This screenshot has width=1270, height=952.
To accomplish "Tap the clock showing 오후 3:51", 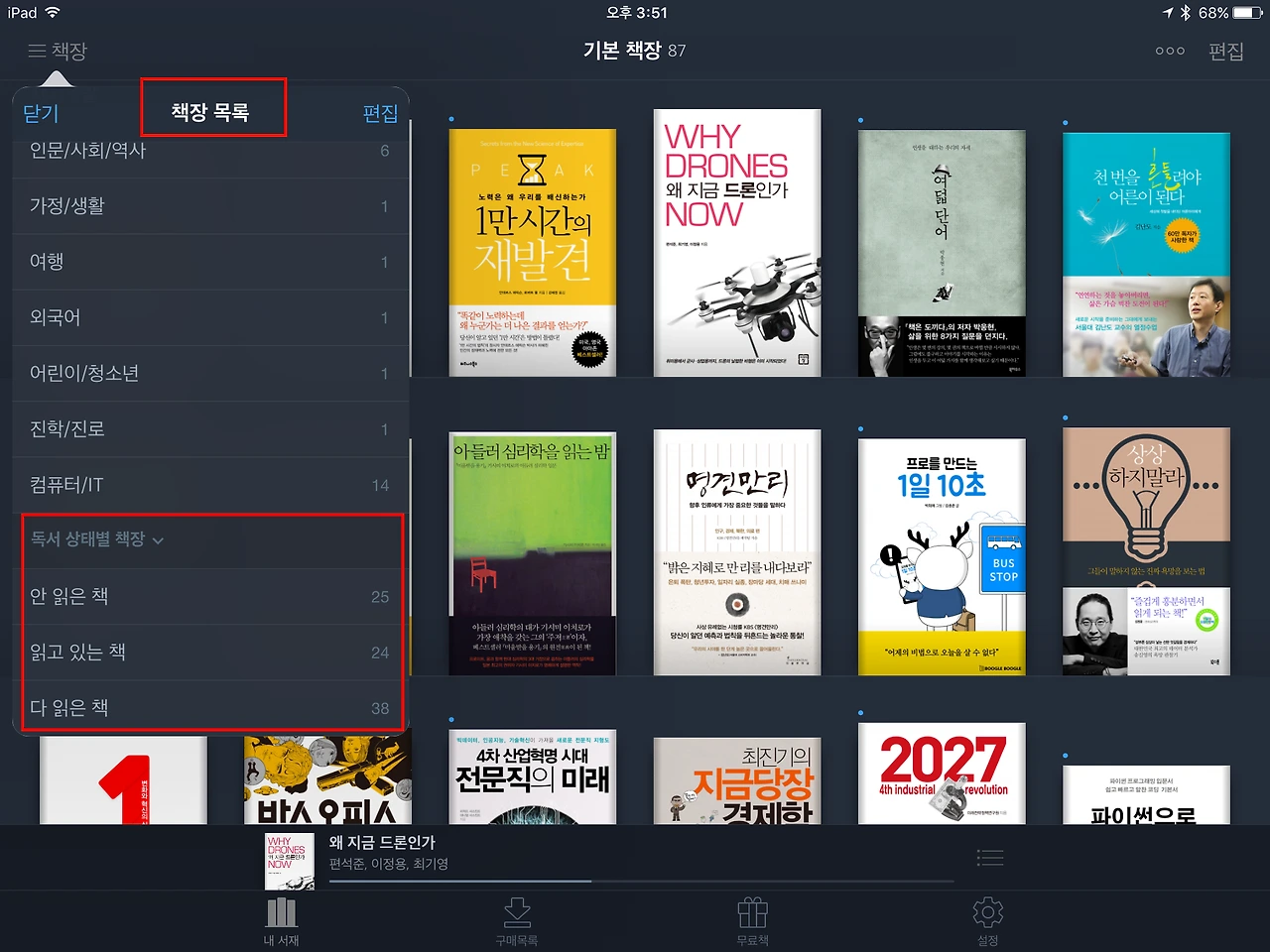I will (x=636, y=13).
